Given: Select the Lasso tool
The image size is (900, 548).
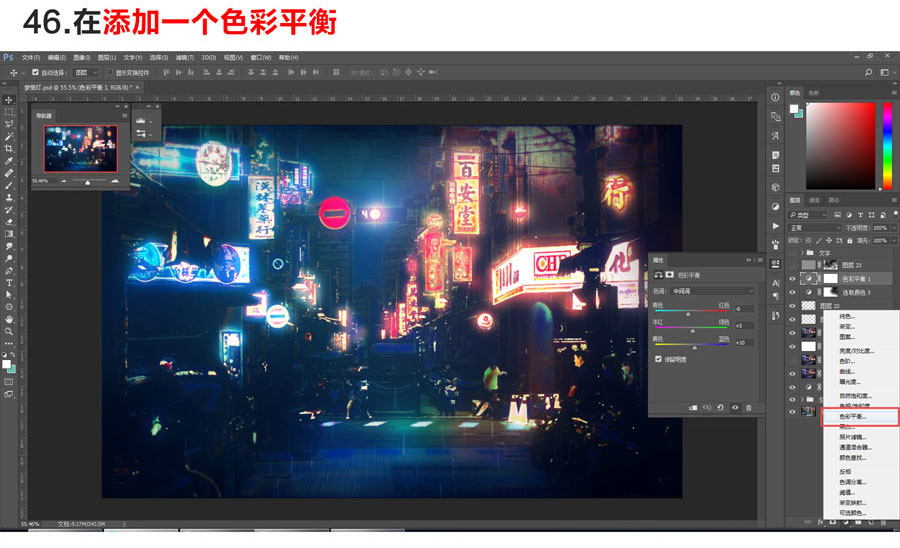Looking at the screenshot, I should 9,124.
